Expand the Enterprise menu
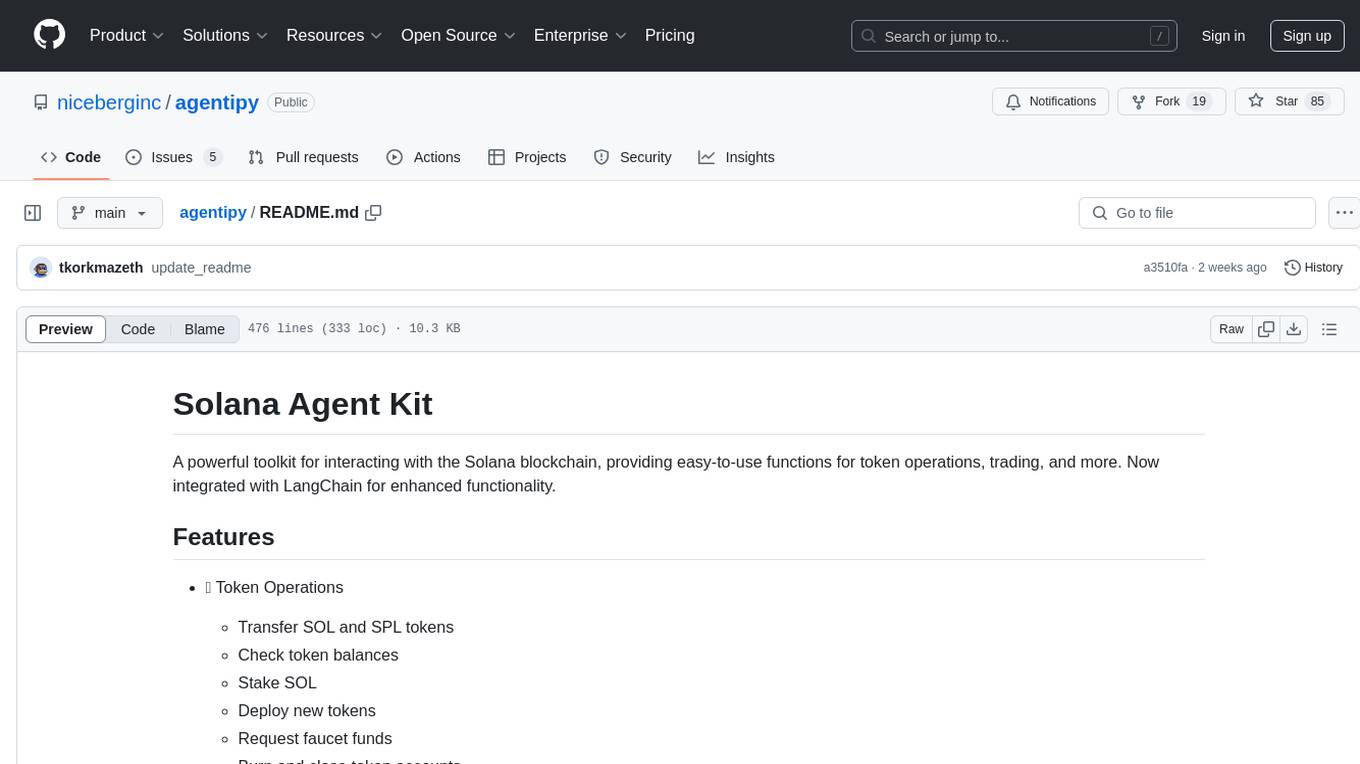The height and width of the screenshot is (764, 1360). pos(580,35)
